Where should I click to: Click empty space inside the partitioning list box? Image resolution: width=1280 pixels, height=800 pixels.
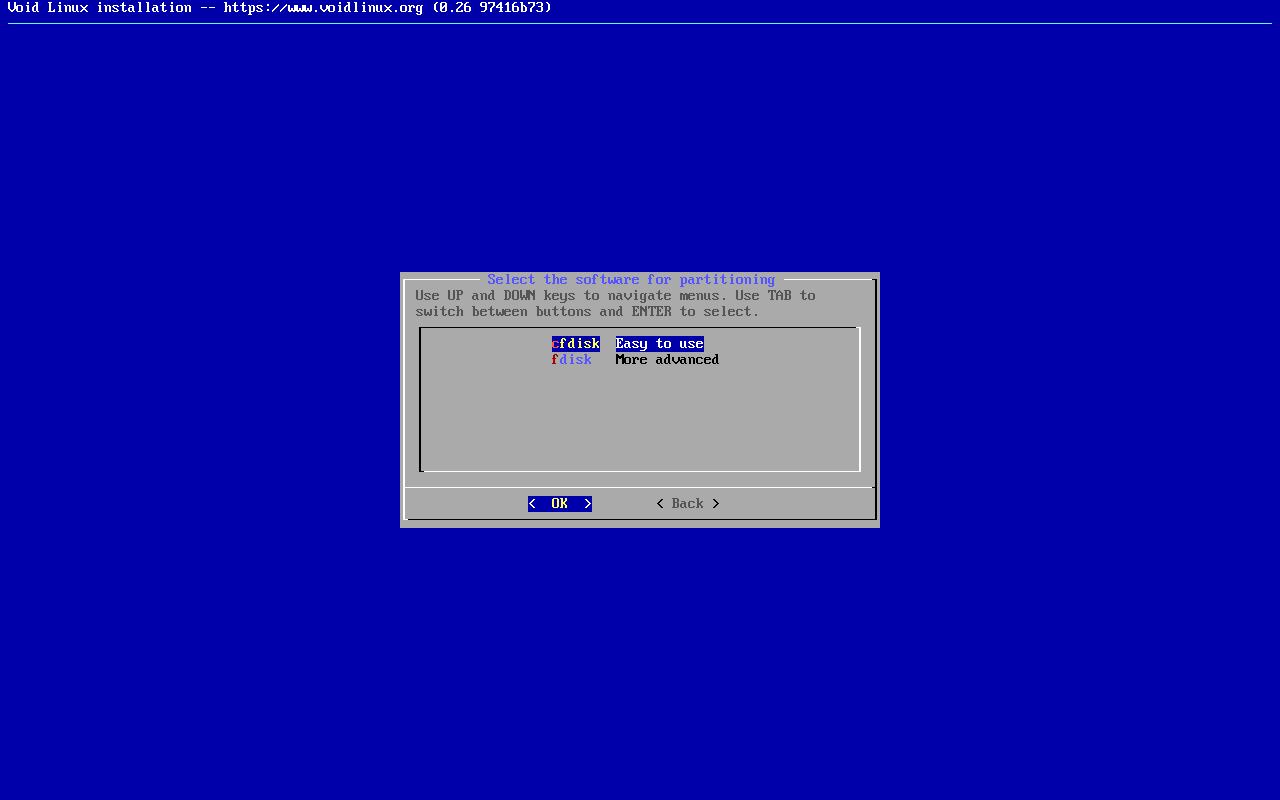click(x=640, y=420)
